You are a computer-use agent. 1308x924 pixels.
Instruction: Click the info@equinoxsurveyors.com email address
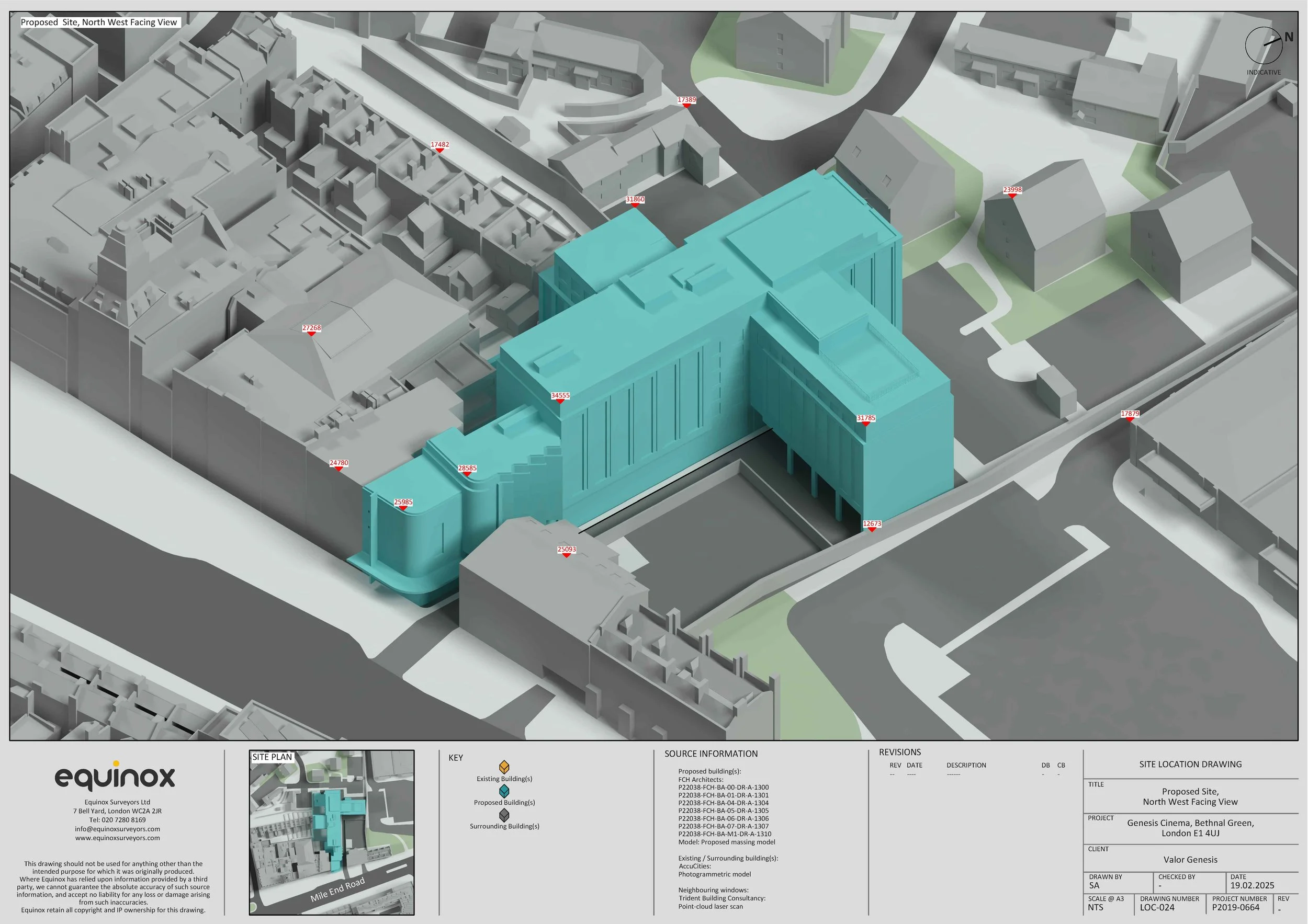pyautogui.click(x=117, y=829)
